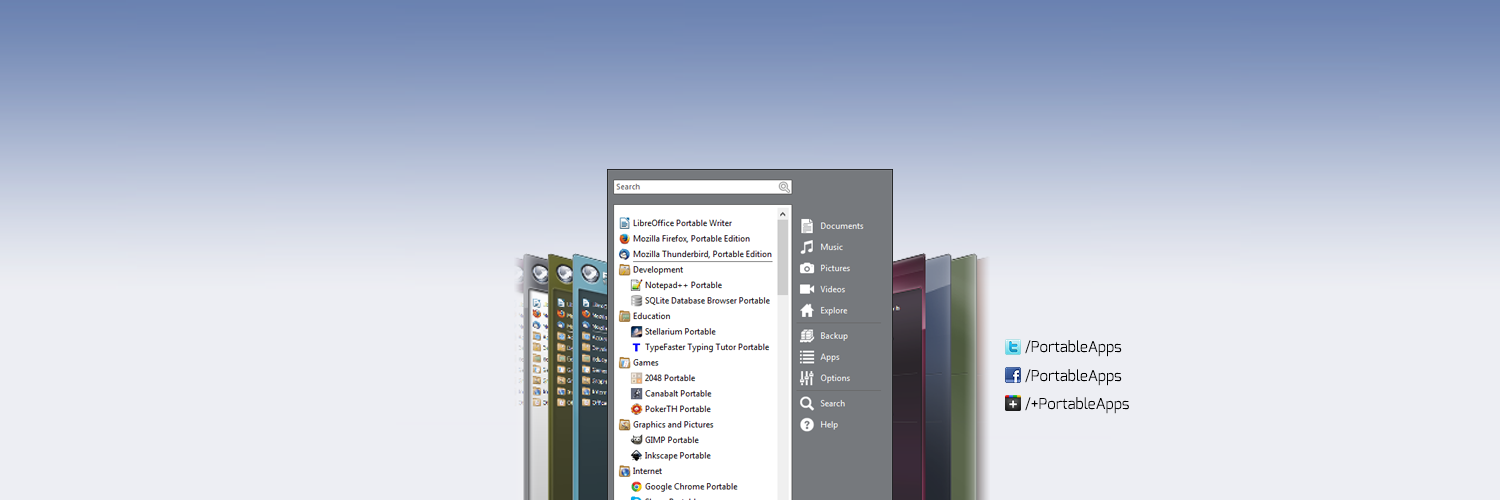Visit the Twitter /PortableApps link
This screenshot has width=1500, height=500.
(1064, 347)
